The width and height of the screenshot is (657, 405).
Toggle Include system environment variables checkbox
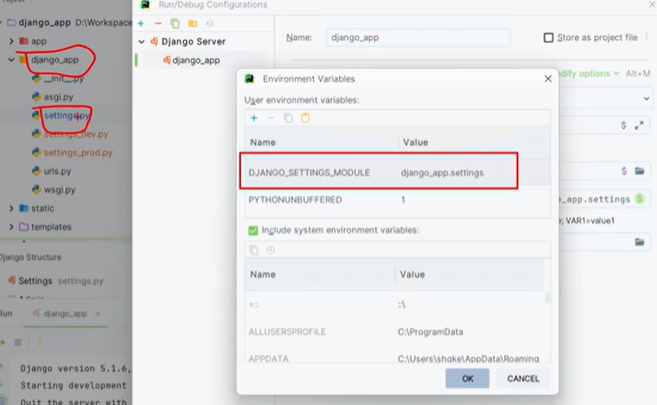(x=253, y=230)
